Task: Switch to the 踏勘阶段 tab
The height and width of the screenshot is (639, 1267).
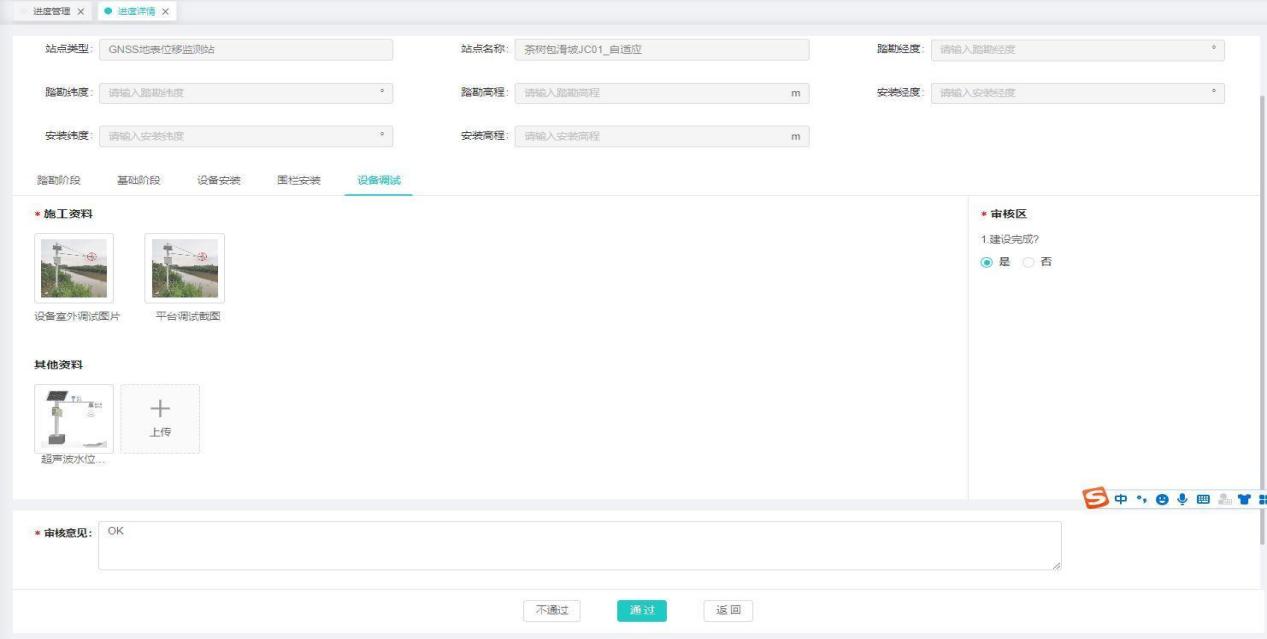Action: click(x=58, y=180)
